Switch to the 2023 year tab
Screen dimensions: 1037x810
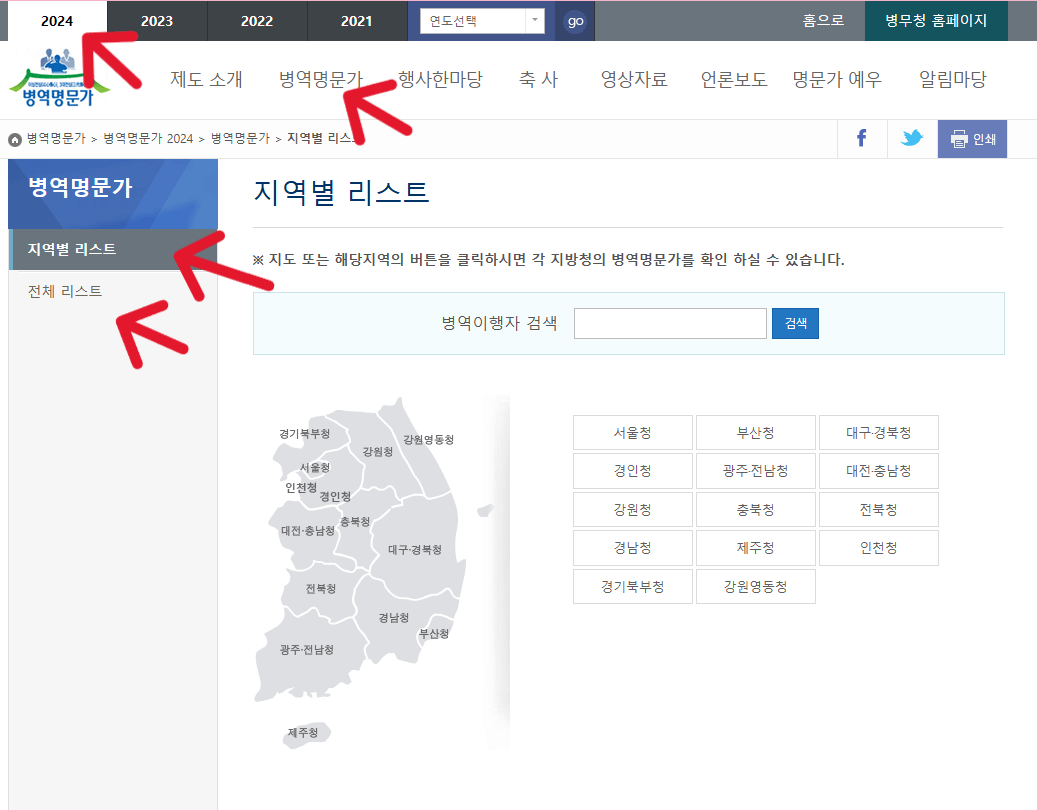point(156,20)
